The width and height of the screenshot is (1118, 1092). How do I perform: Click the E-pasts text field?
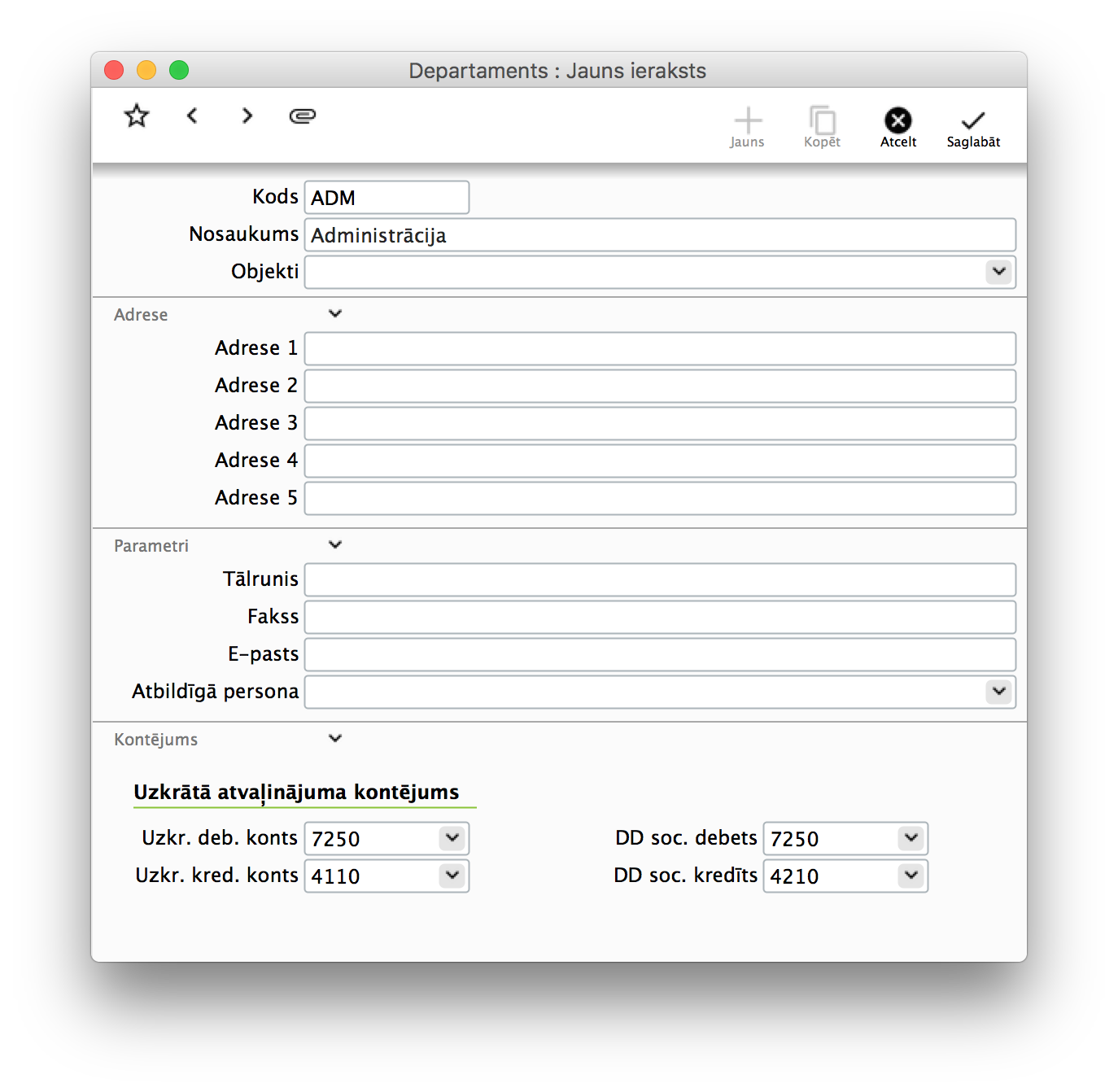660,654
